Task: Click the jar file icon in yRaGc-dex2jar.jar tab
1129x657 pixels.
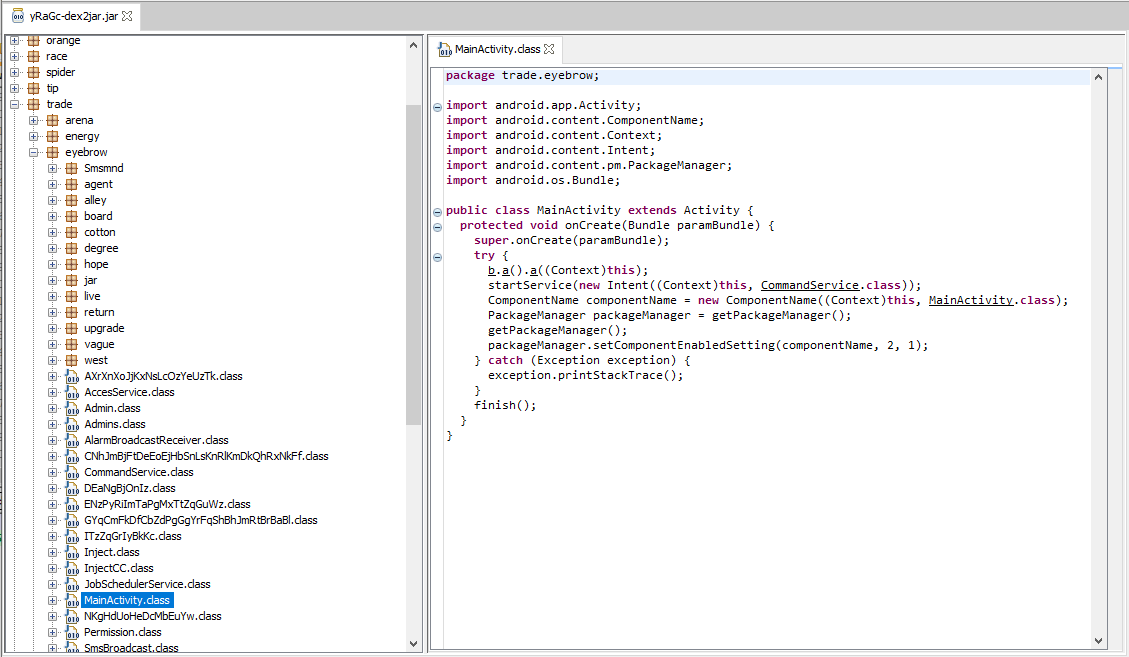Action: click(18, 16)
